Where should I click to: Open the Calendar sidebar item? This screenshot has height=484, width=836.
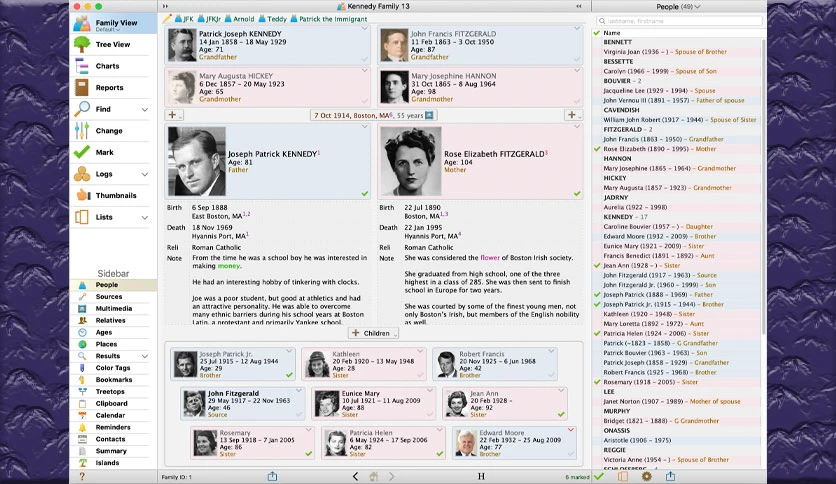coord(110,415)
